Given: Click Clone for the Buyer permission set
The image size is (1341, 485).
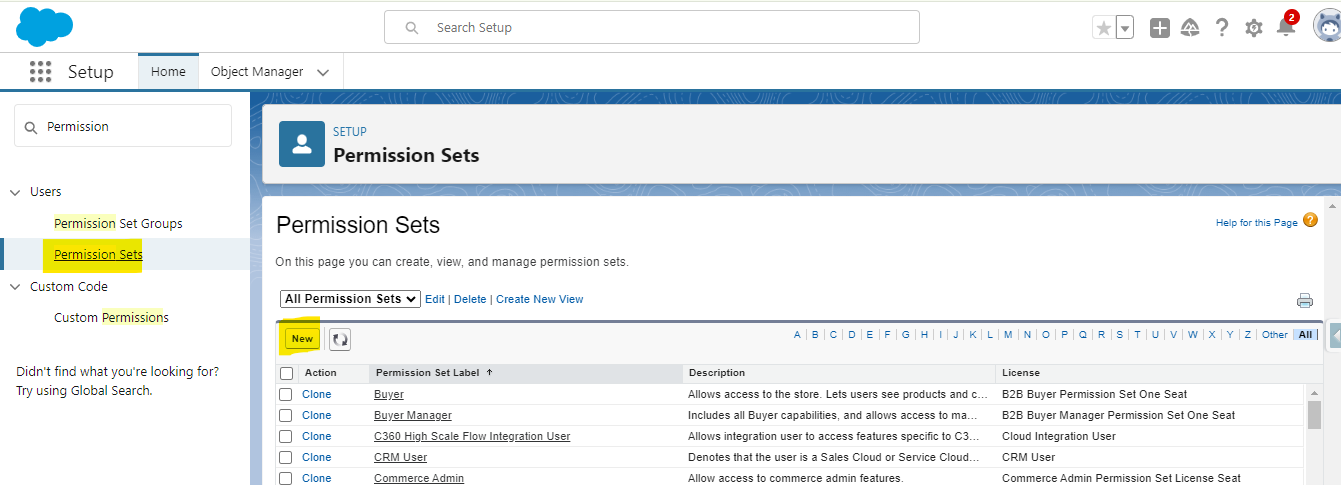Looking at the screenshot, I should (x=317, y=394).
